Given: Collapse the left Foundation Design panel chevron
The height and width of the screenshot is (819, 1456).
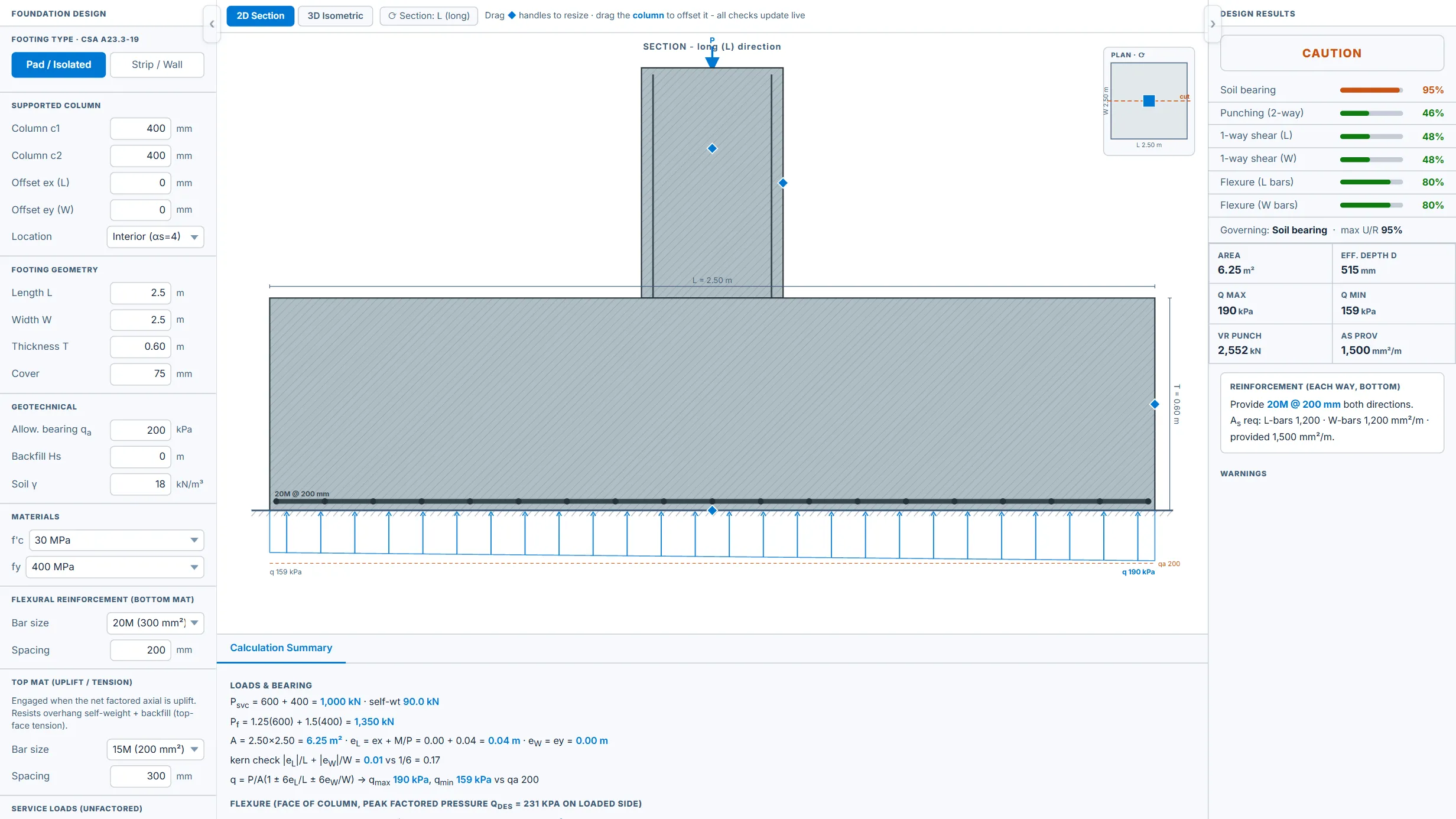Looking at the screenshot, I should tap(212, 24).
